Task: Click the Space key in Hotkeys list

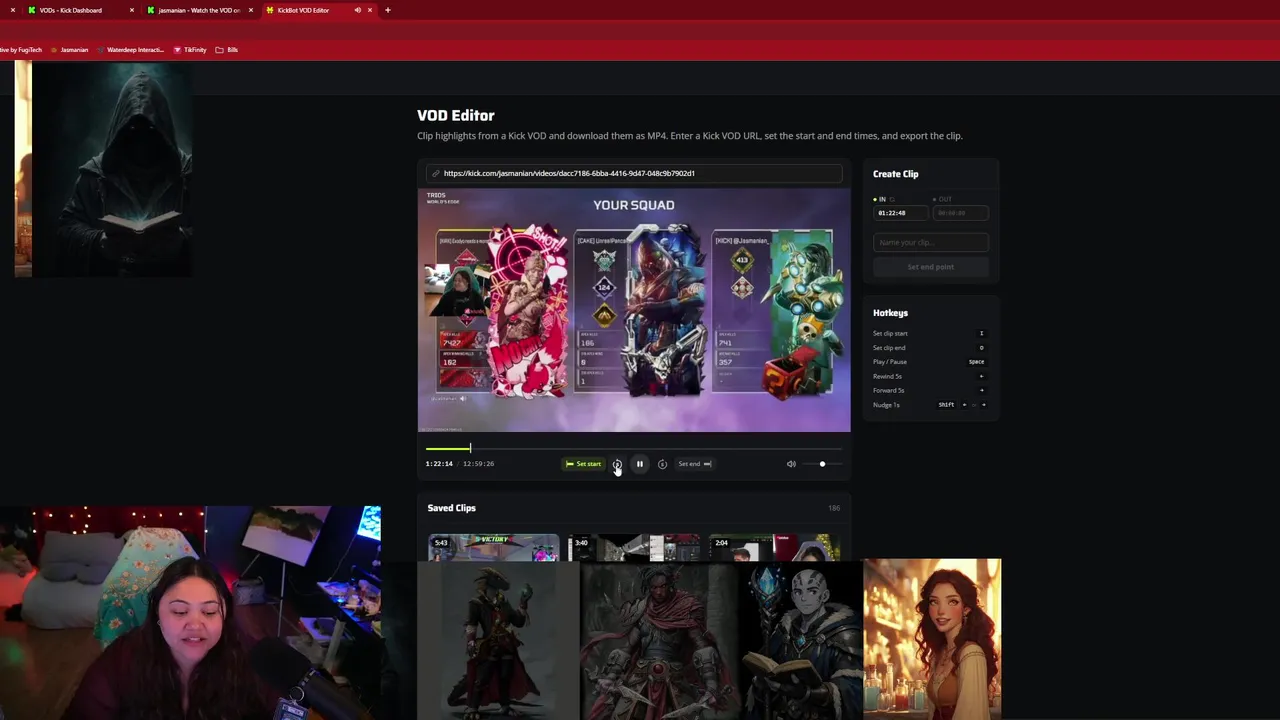Action: pyautogui.click(x=976, y=362)
